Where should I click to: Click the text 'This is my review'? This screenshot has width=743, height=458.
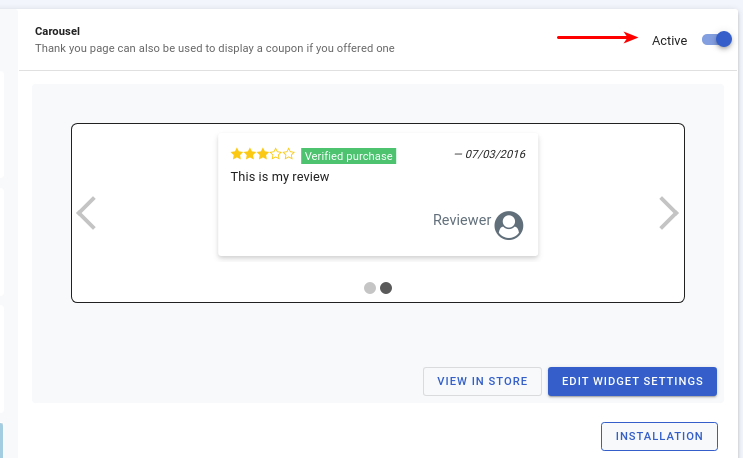pyautogui.click(x=280, y=177)
